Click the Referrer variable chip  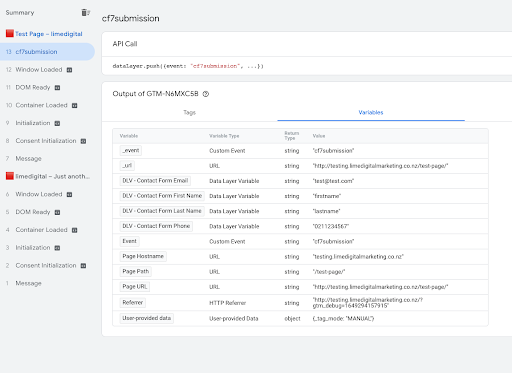click(x=133, y=303)
